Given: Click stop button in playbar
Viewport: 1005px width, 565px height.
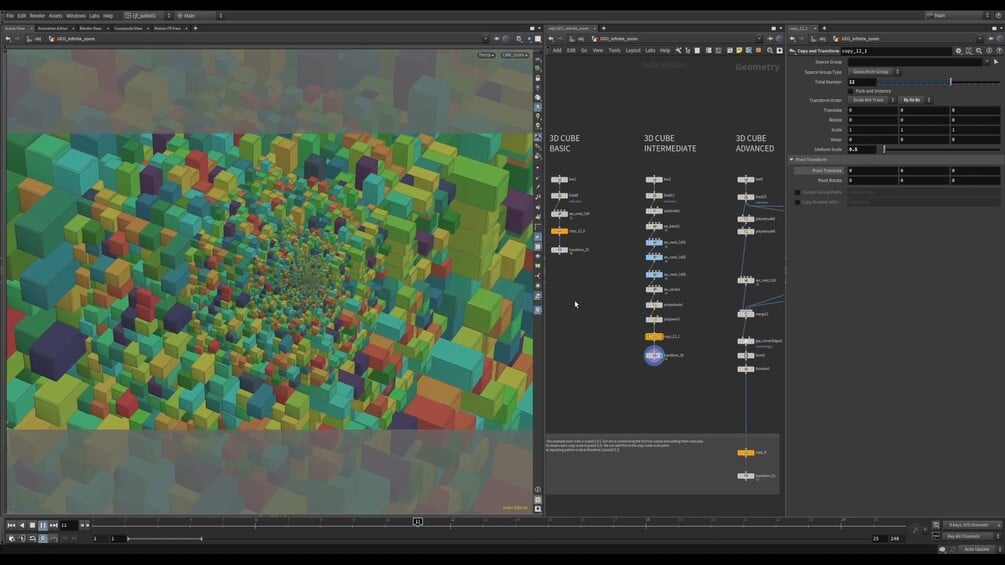Looking at the screenshot, I should 32,525.
